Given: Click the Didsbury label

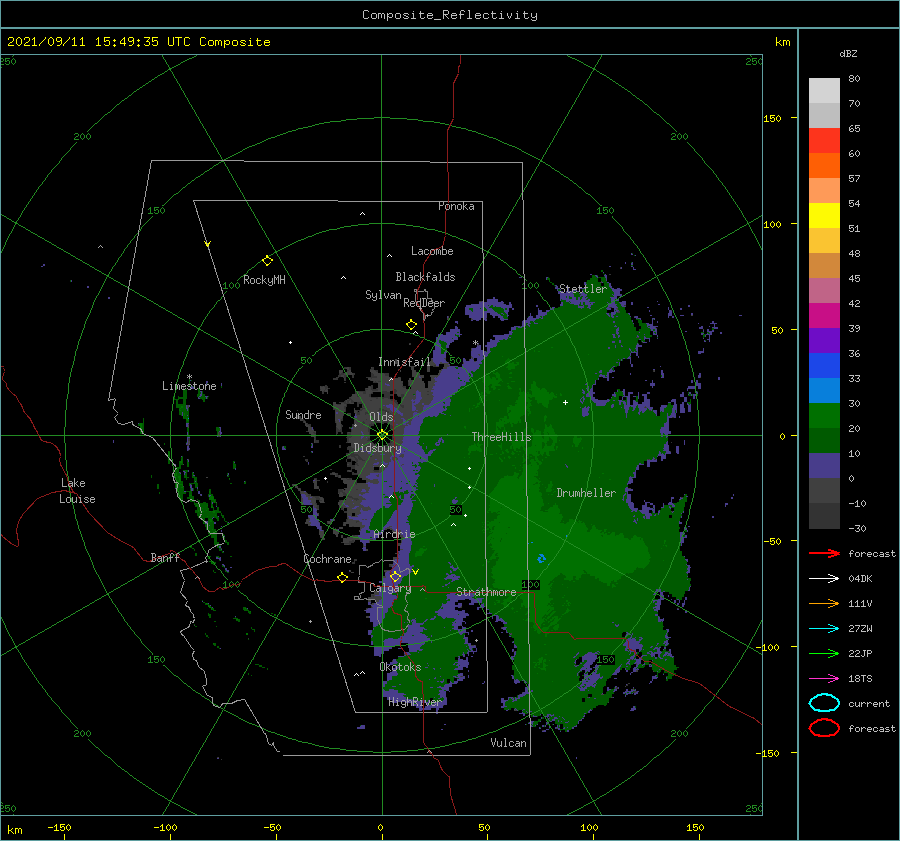Looking at the screenshot, I should pyautogui.click(x=378, y=448).
